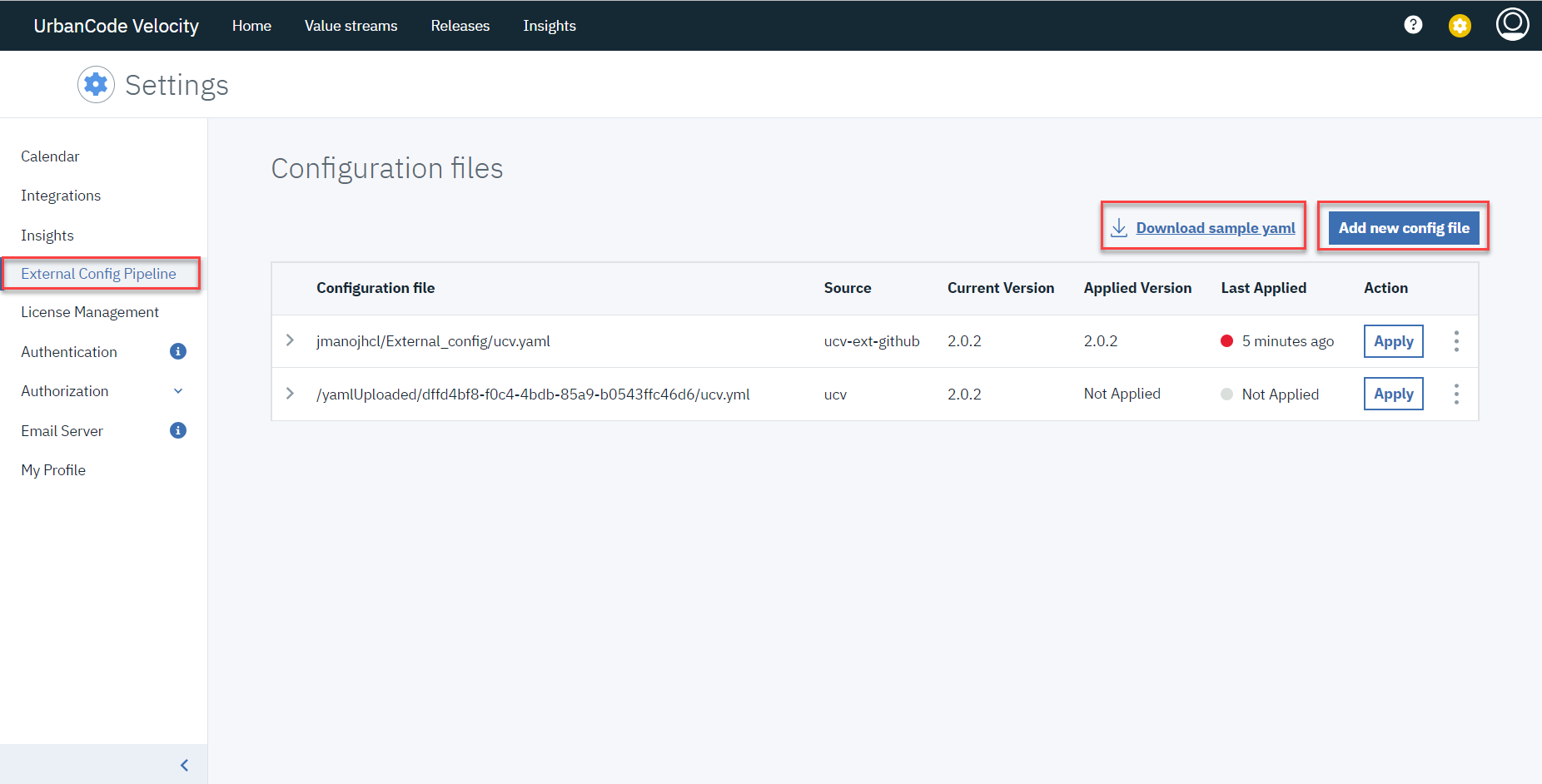
Task: Open the help question mark icon
Action: [x=1413, y=25]
